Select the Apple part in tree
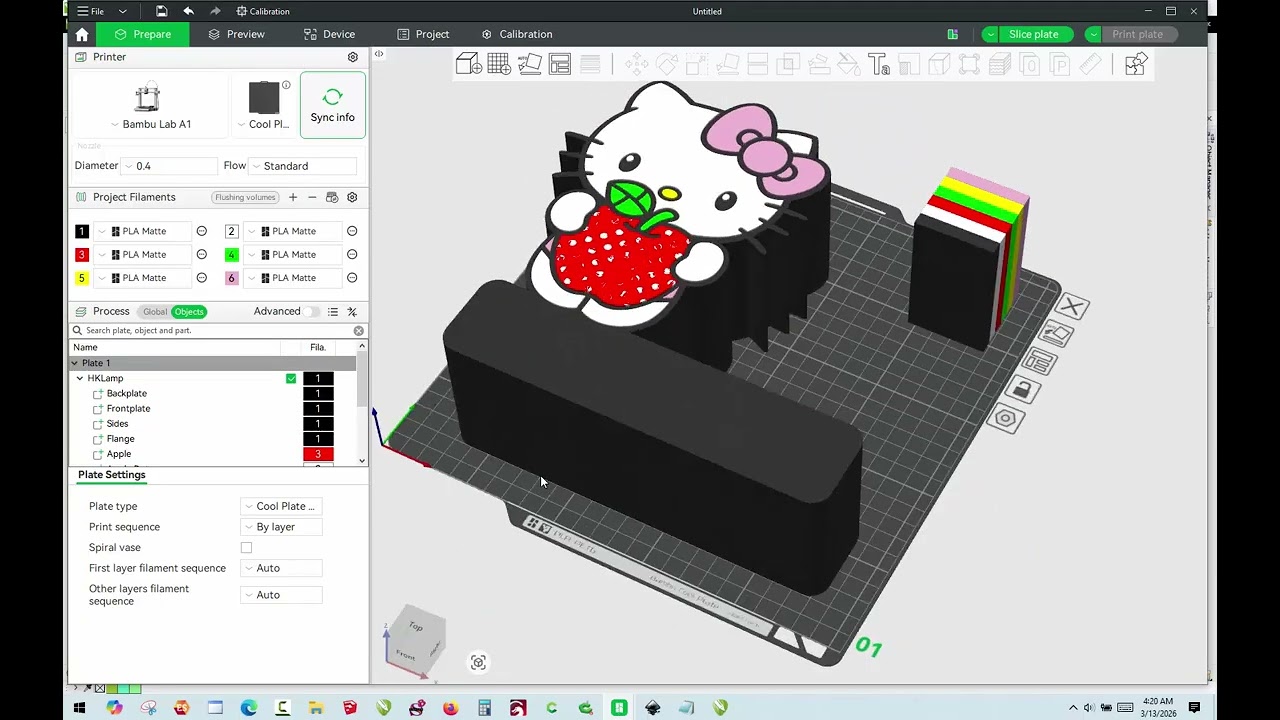The width and height of the screenshot is (1280, 720). click(x=119, y=454)
